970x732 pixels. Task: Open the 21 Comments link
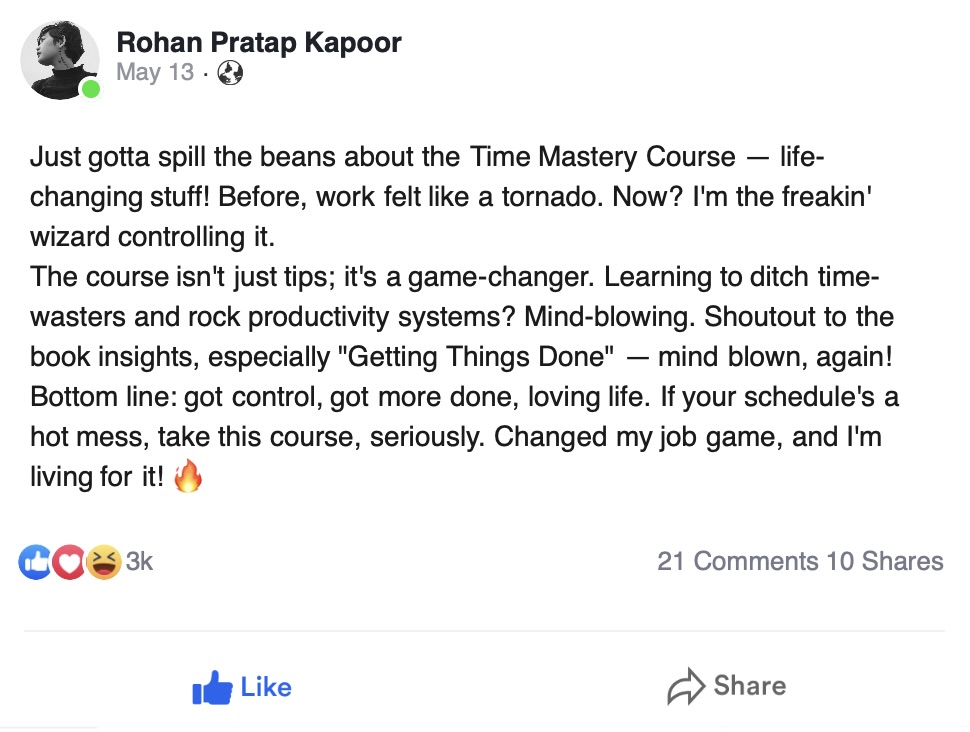point(737,561)
